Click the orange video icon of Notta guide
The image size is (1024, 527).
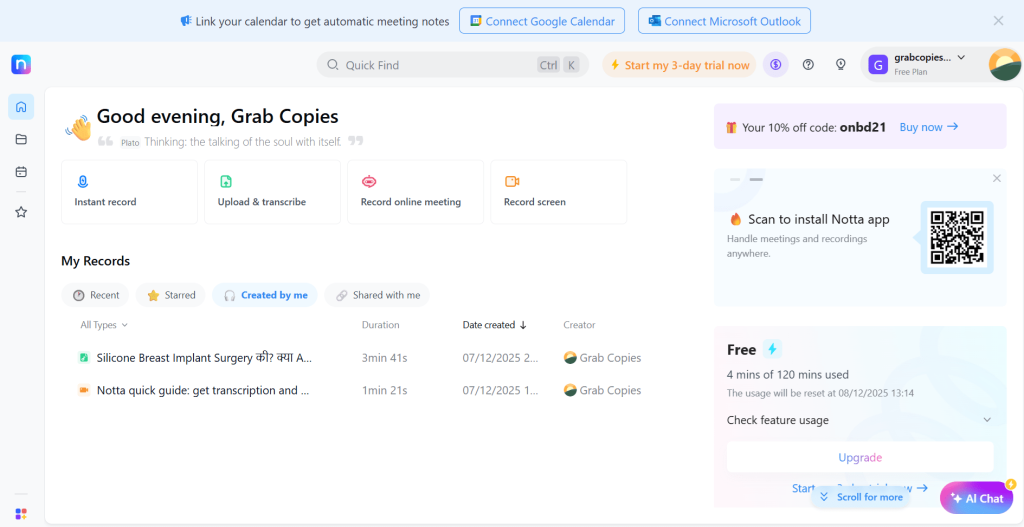(84, 391)
